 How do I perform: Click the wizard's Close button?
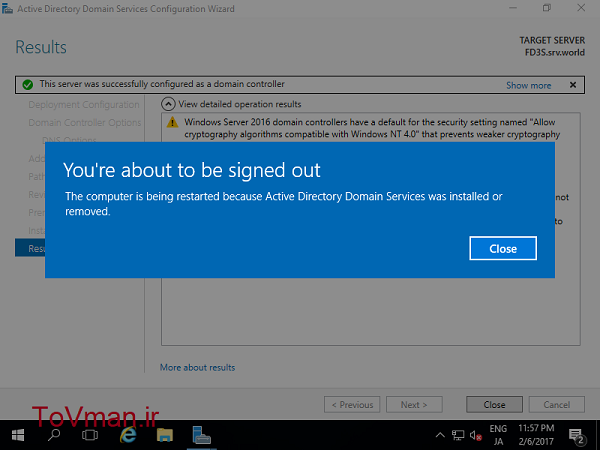[494, 404]
